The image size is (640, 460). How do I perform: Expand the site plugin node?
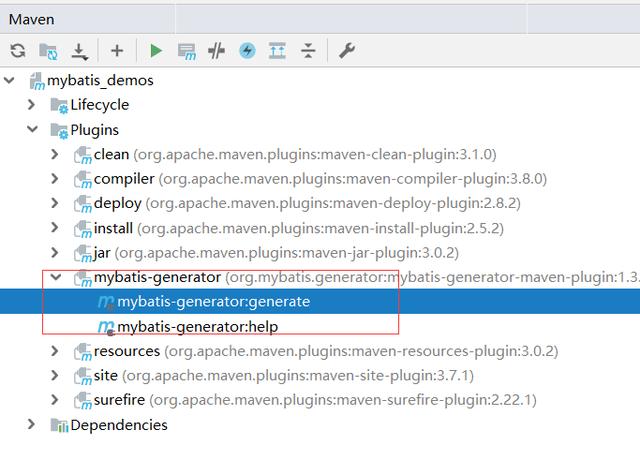(x=55, y=376)
